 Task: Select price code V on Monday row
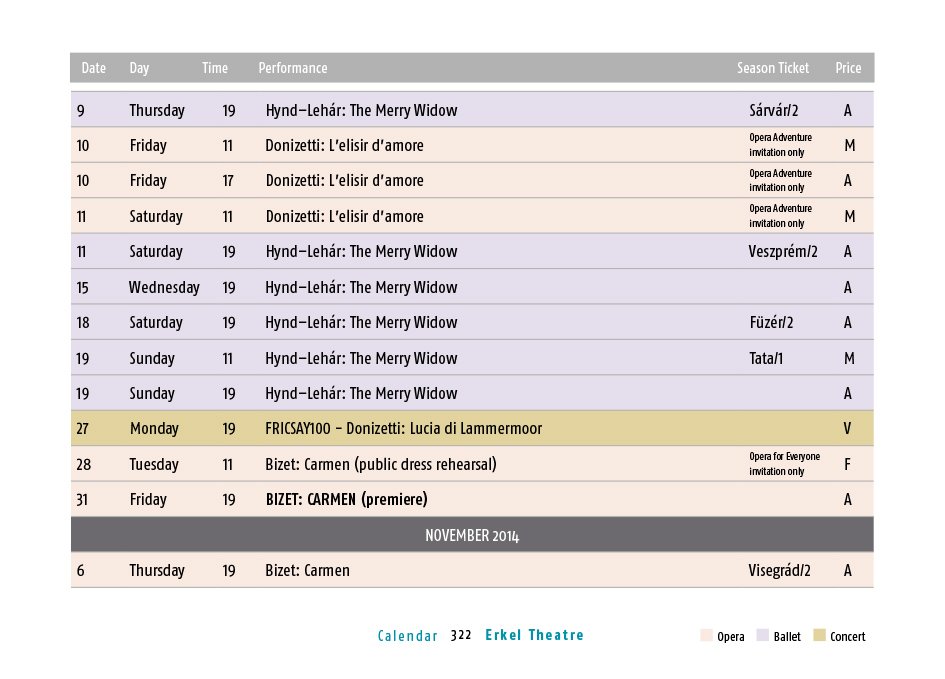[x=847, y=428]
